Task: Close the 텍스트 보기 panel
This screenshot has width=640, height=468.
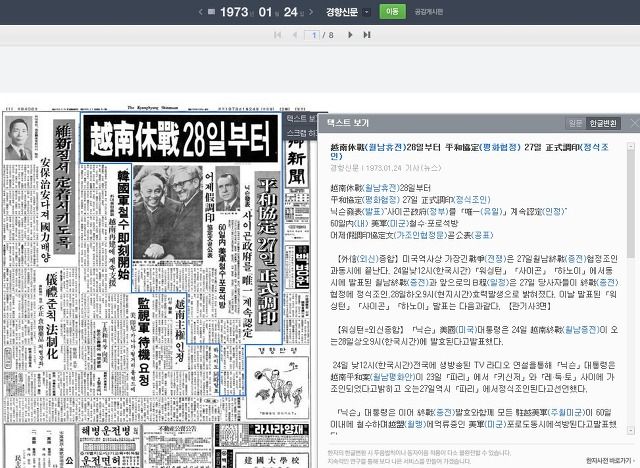Action: coord(635,123)
